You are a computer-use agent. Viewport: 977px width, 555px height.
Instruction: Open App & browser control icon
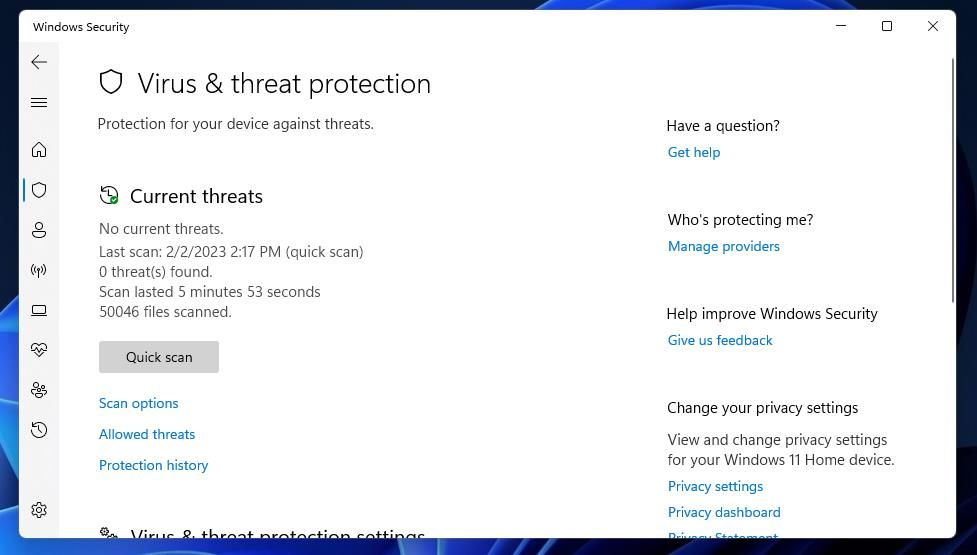tap(39, 310)
